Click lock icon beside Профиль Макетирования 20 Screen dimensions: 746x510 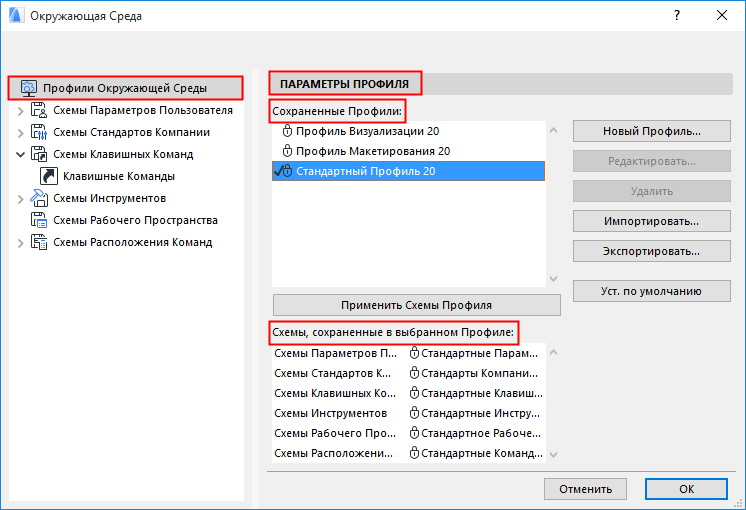click(x=287, y=151)
